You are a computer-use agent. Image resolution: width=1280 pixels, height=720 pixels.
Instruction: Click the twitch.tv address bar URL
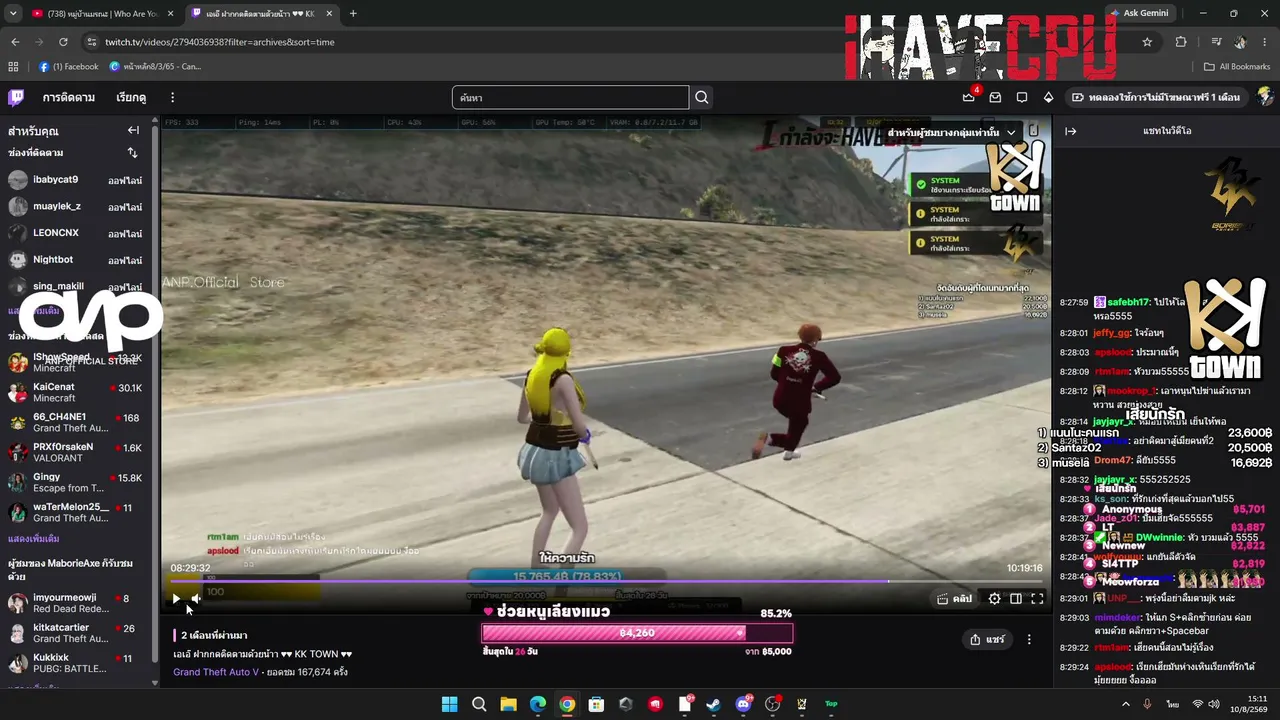pos(220,42)
